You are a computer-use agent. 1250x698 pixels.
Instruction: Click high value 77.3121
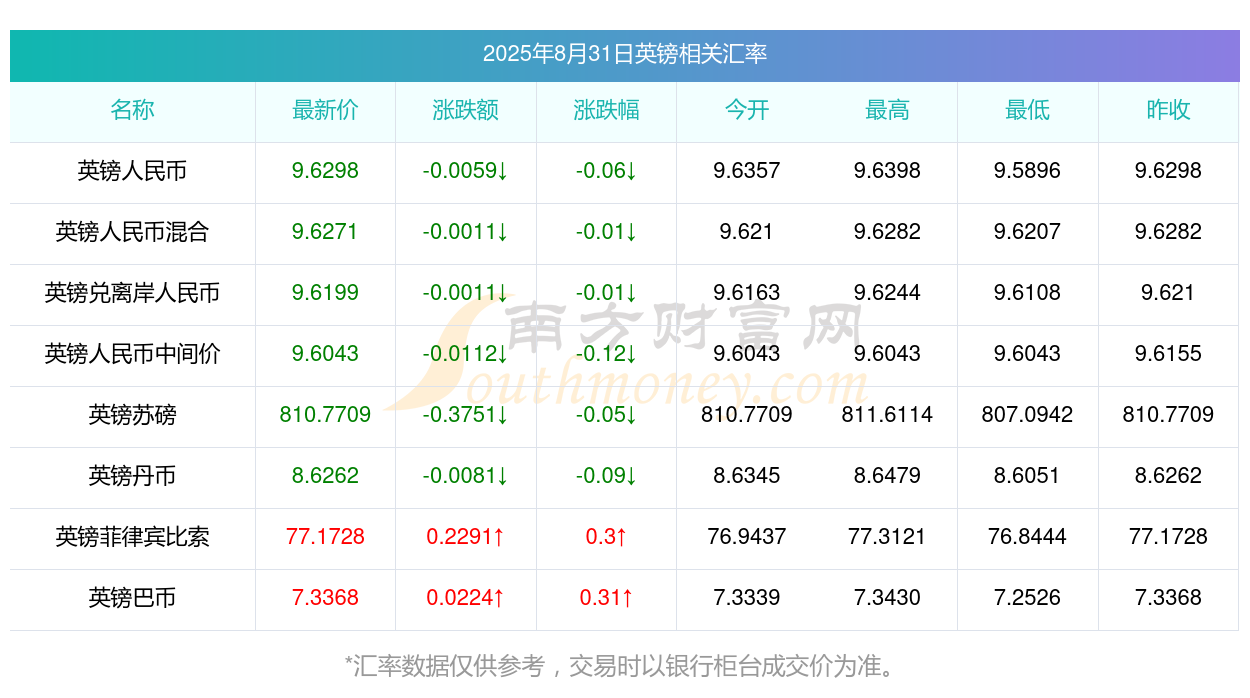tap(887, 537)
